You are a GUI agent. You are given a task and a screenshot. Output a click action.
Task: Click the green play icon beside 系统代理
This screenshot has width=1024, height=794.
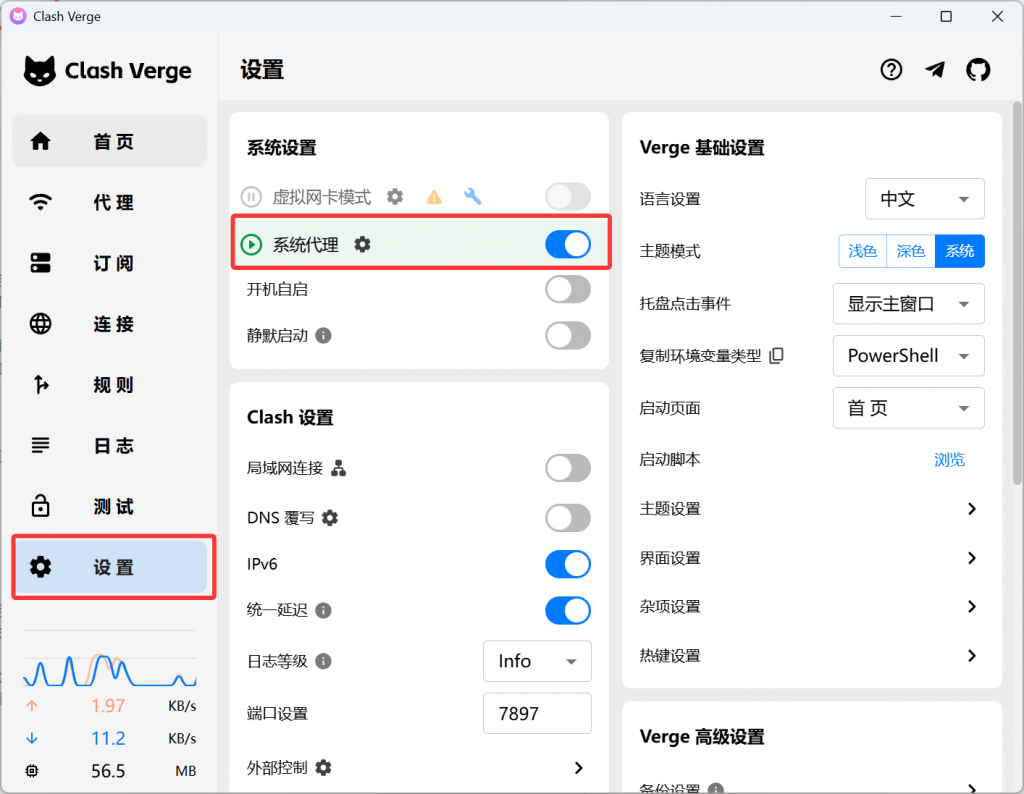coord(251,245)
